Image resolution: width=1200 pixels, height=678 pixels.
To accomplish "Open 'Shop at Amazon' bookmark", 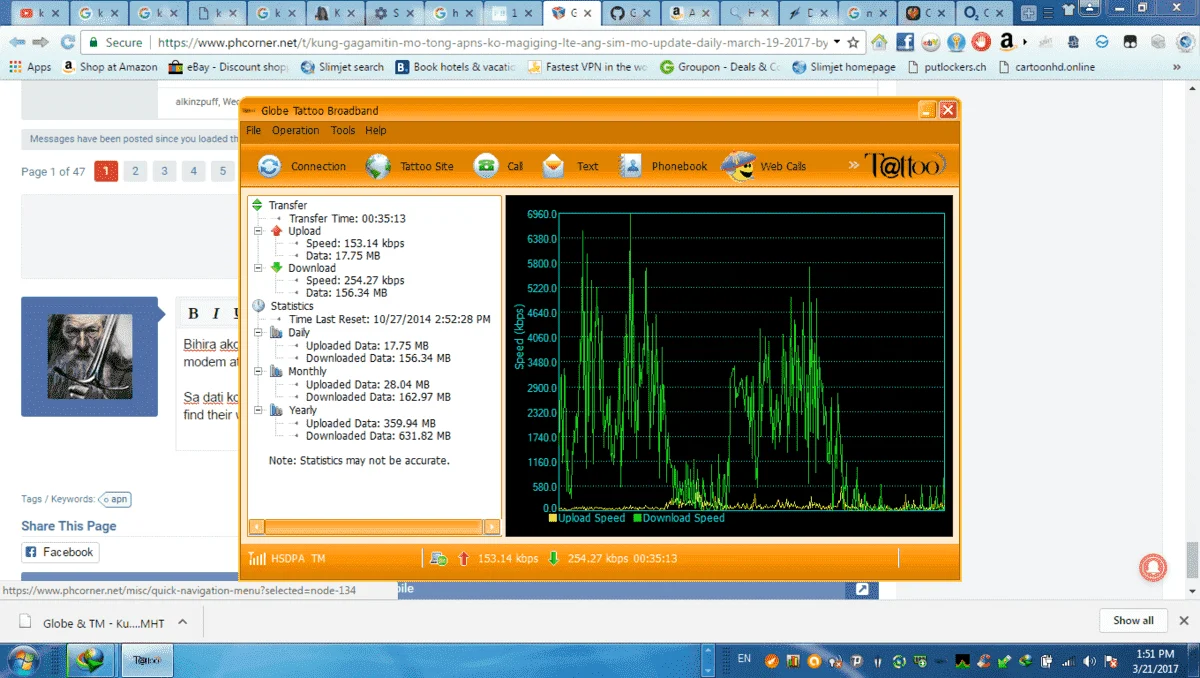I will tap(110, 67).
